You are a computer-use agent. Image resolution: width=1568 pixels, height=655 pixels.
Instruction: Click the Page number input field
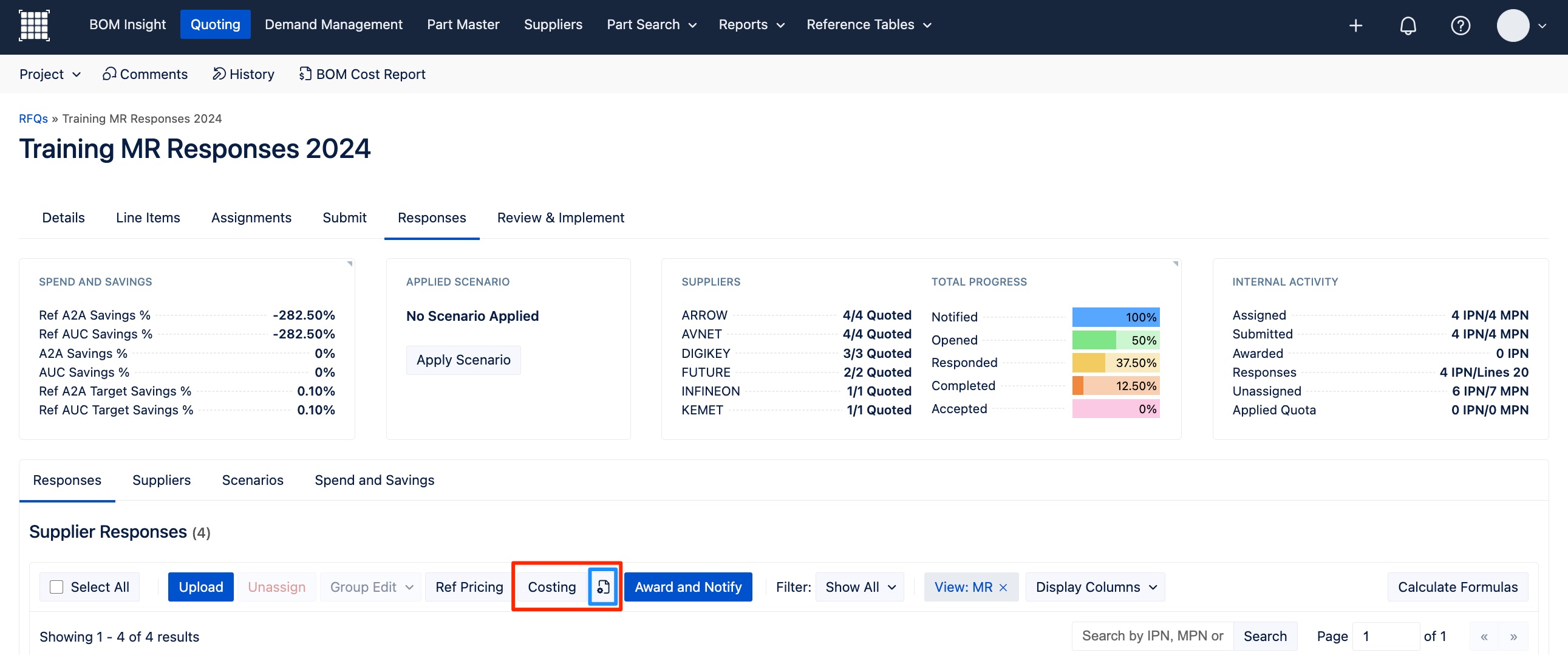pos(1386,636)
